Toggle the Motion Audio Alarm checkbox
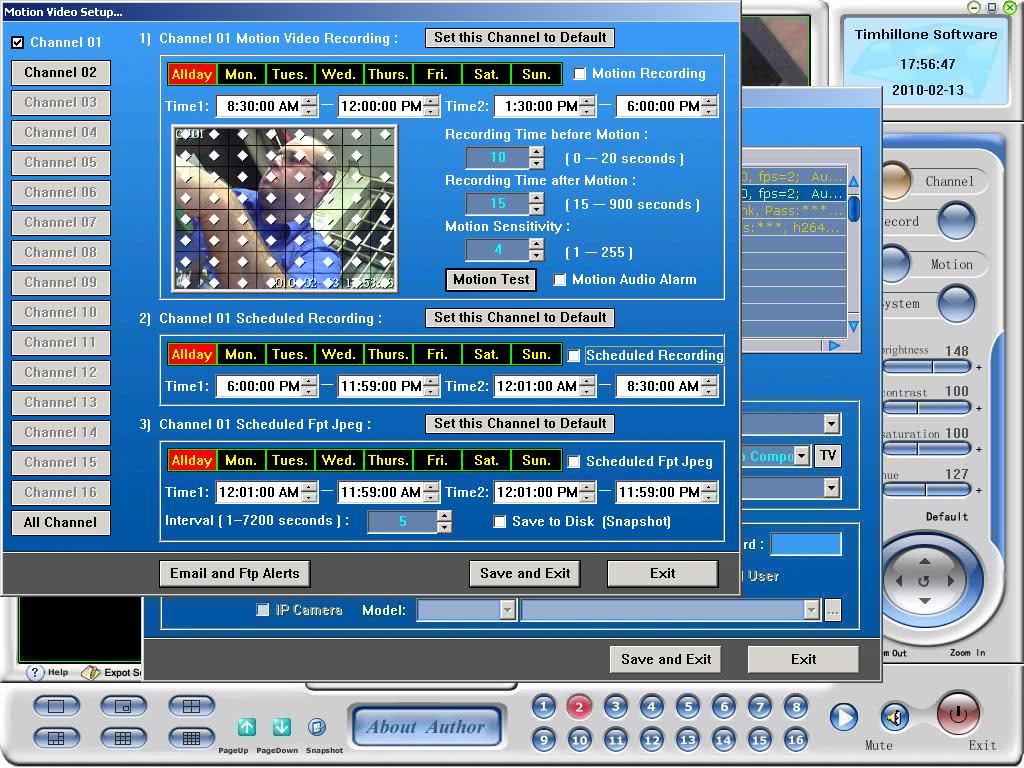This screenshot has width=1024, height=768. click(x=560, y=280)
